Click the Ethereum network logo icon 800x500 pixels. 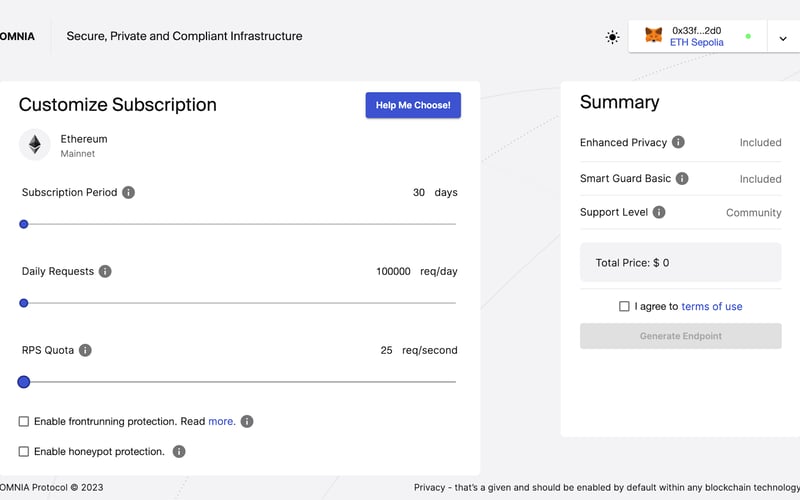click(35, 145)
